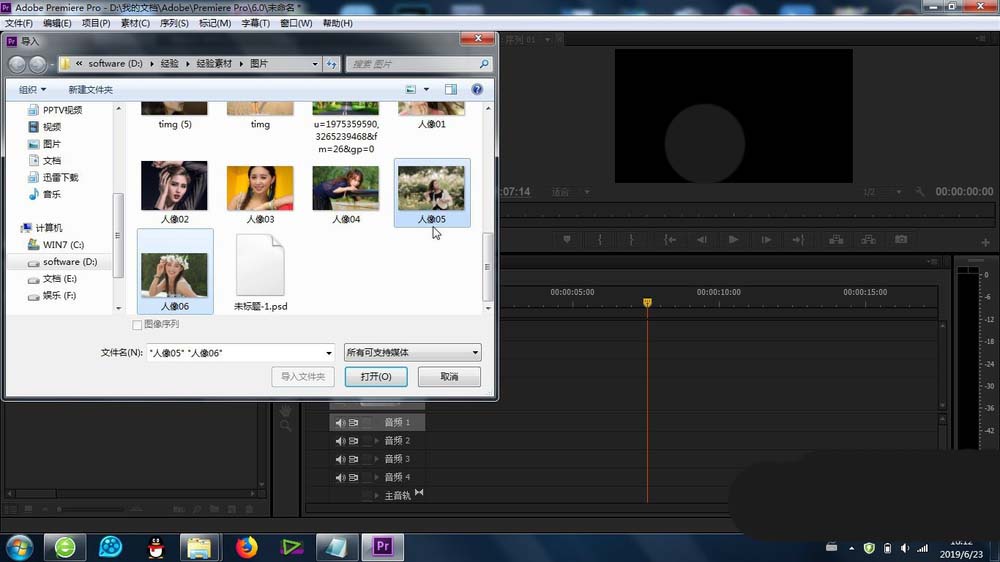Screen dimensions: 1000x562
Task: Click the Premiere Pro icon on the taskbar
Action: (x=383, y=547)
